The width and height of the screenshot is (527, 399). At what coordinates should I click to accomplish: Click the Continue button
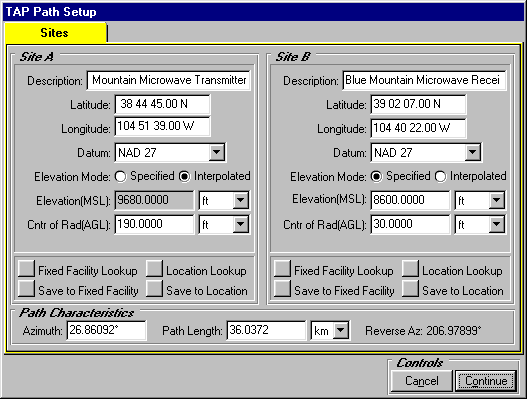point(486,381)
